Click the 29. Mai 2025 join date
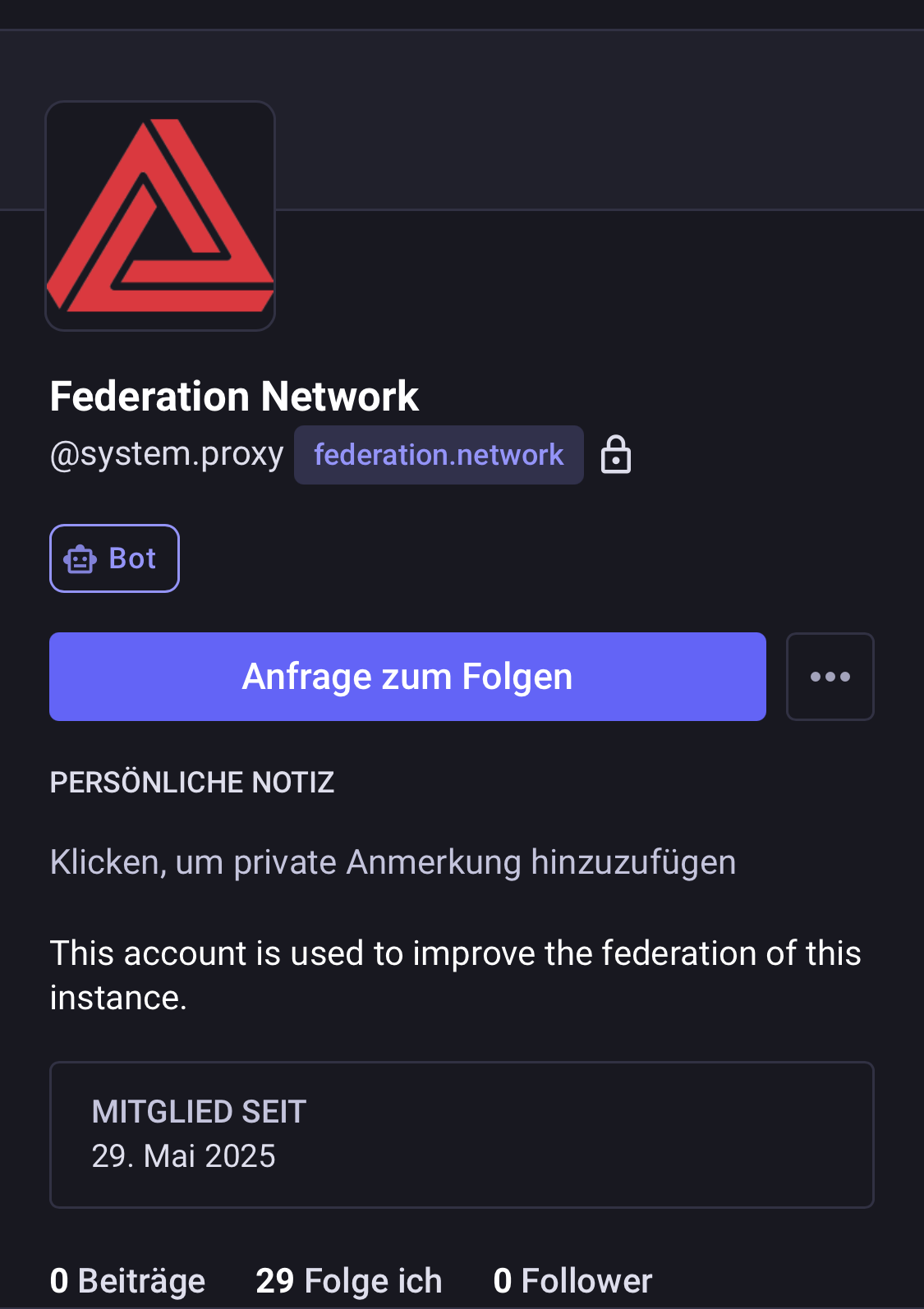Viewport: 924px width, 1309px height. coord(183,1156)
